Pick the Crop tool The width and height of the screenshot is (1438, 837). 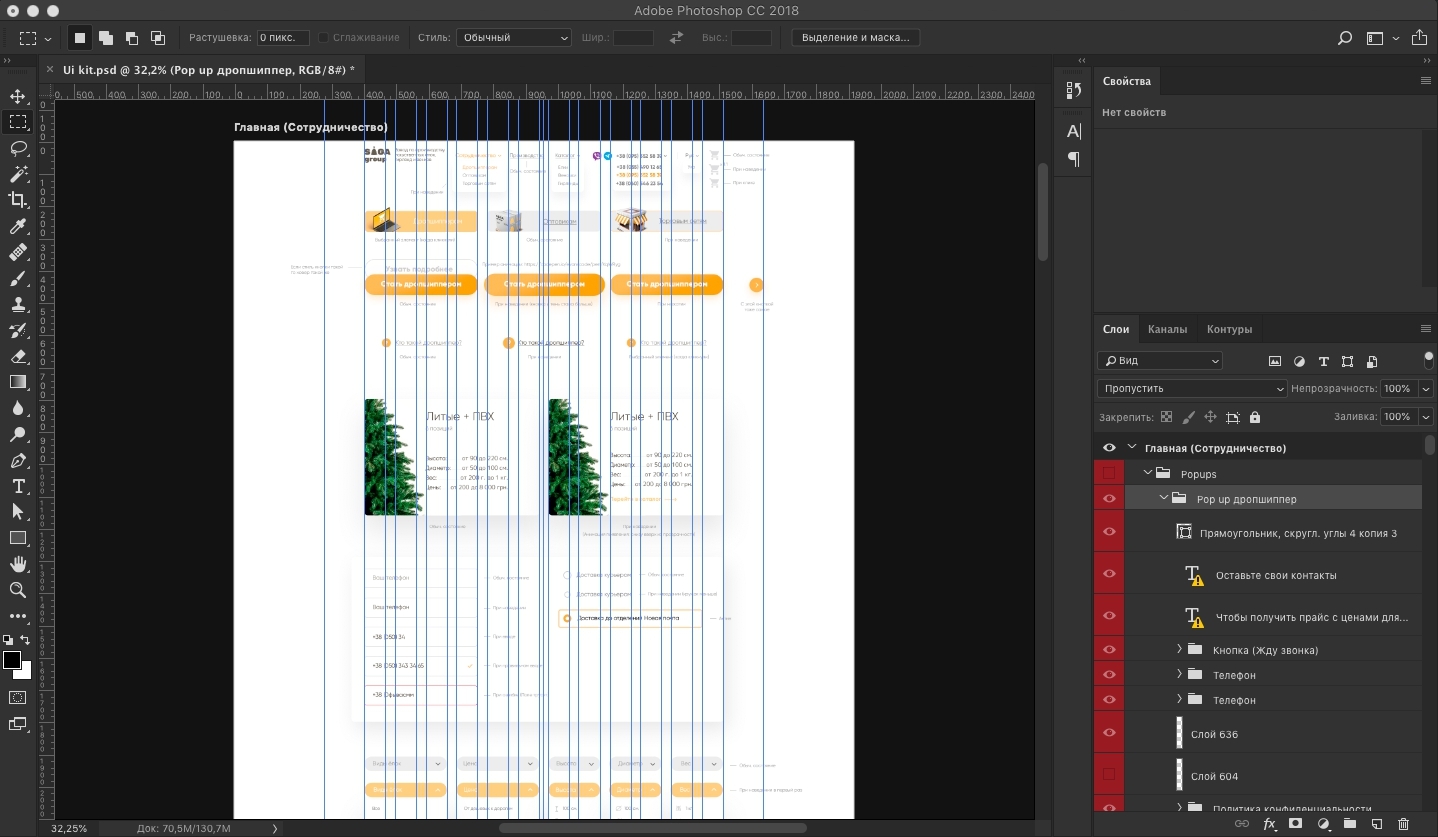tap(18, 200)
